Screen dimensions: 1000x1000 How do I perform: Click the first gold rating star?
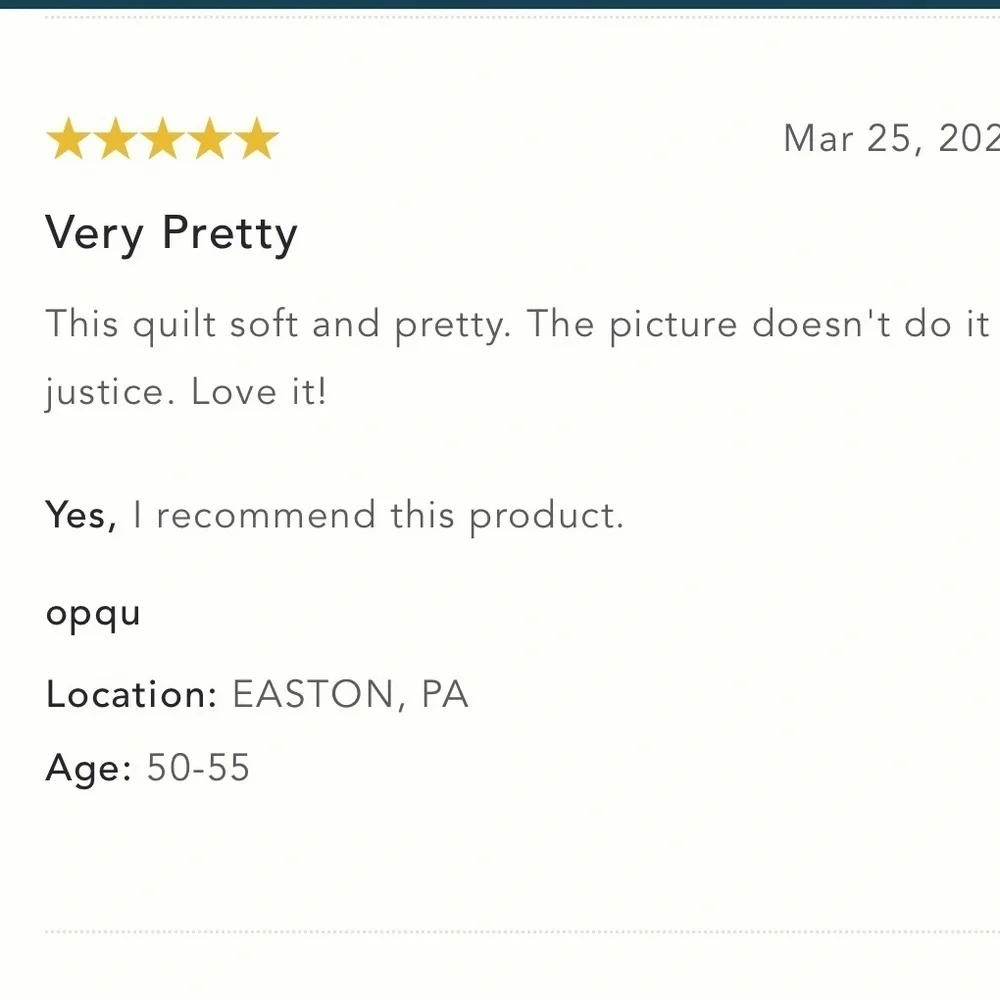(69, 138)
